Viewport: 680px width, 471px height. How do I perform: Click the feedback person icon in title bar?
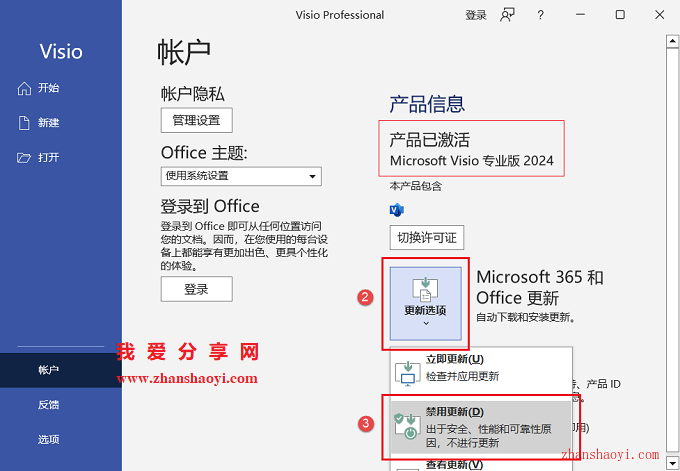click(x=507, y=15)
